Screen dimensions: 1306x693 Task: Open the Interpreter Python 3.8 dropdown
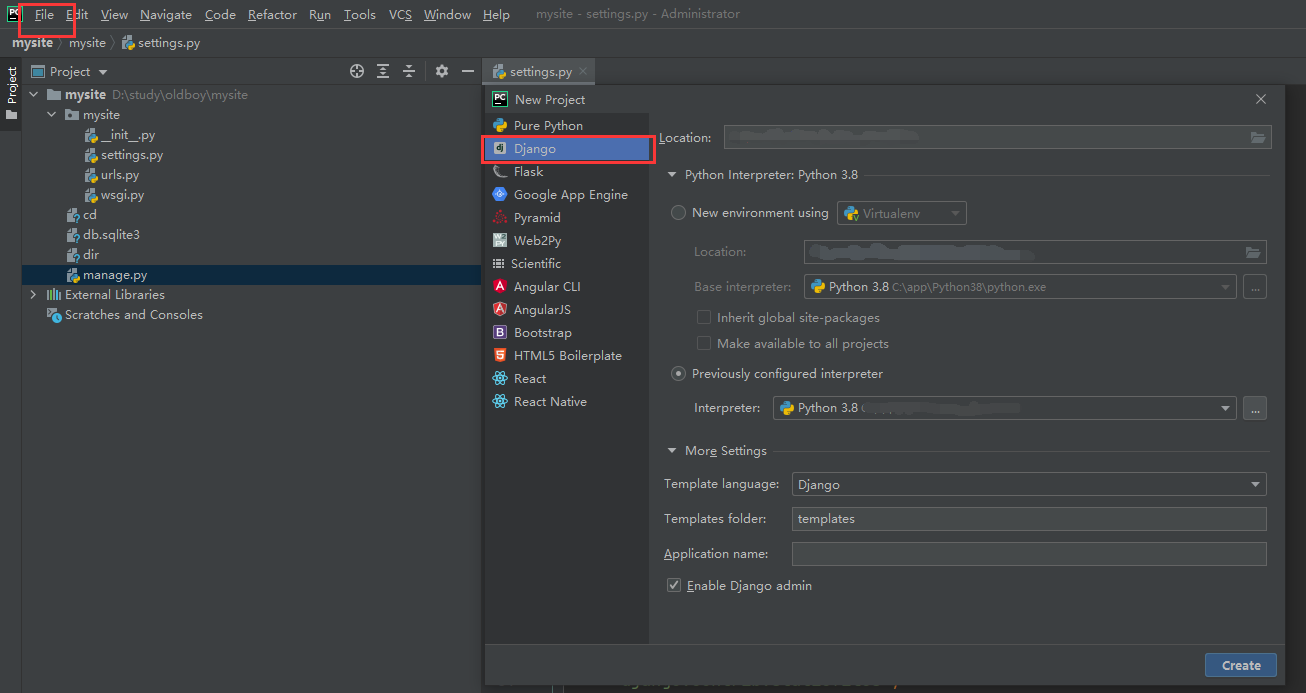point(1005,408)
